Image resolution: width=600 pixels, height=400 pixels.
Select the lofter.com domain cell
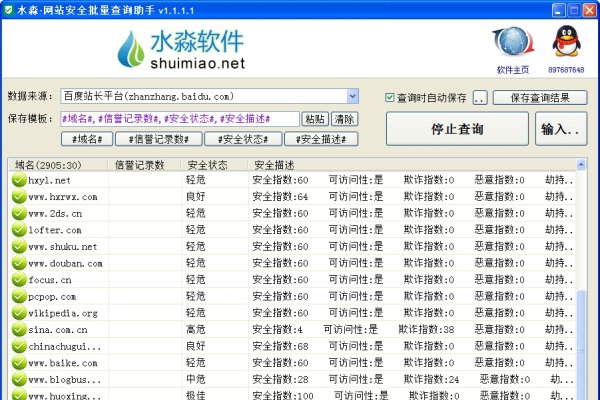point(55,230)
